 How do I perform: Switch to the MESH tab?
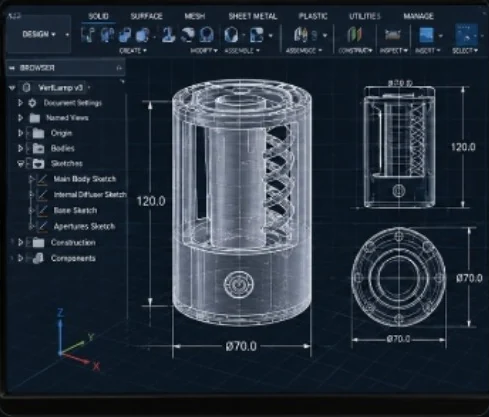pyautogui.click(x=195, y=16)
